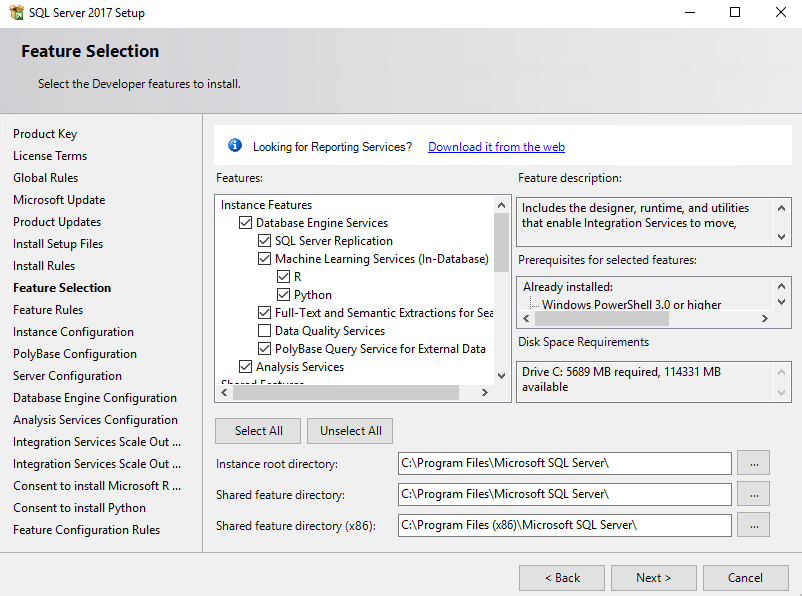Select Instance Features tree heading
The width and height of the screenshot is (802, 596).
(266, 205)
